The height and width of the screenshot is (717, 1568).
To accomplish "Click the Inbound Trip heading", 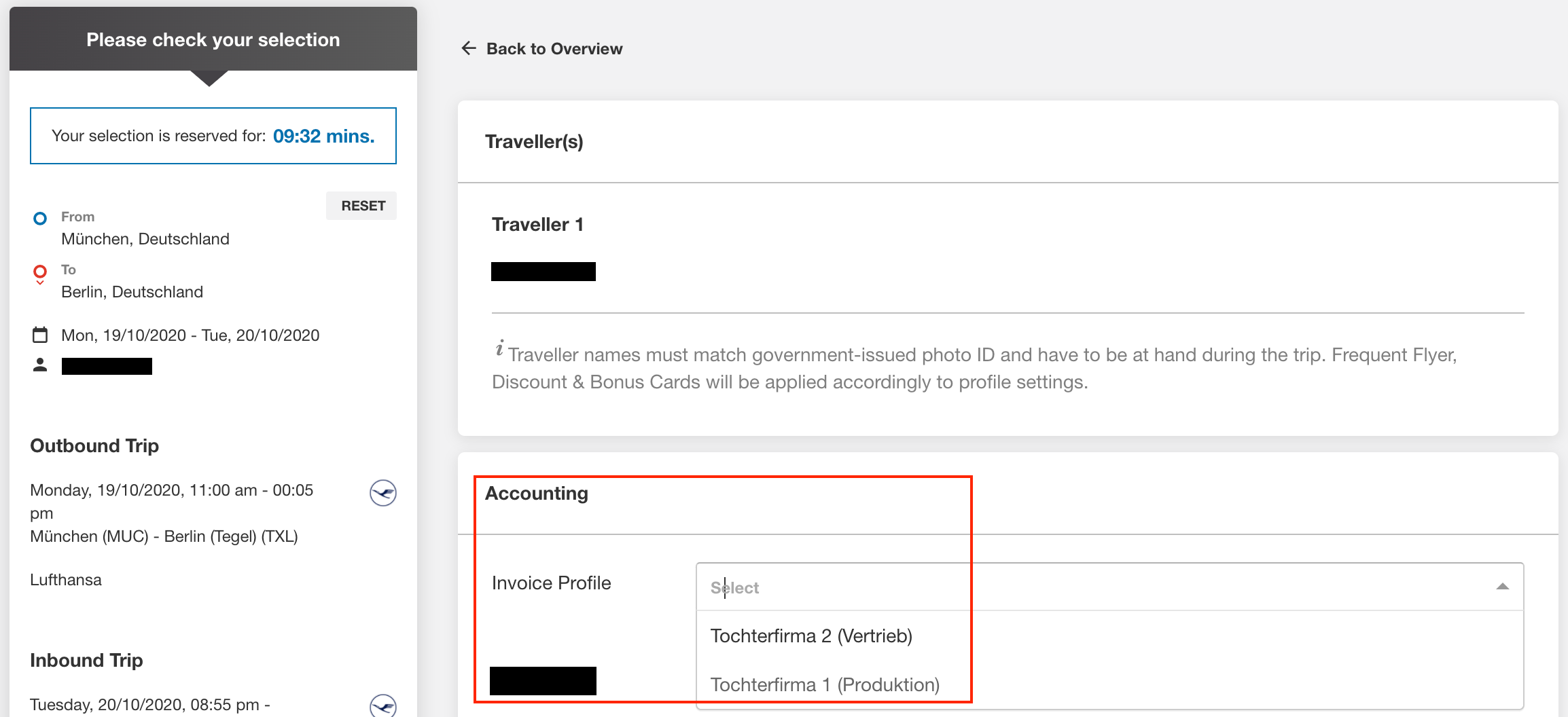I will [86, 661].
